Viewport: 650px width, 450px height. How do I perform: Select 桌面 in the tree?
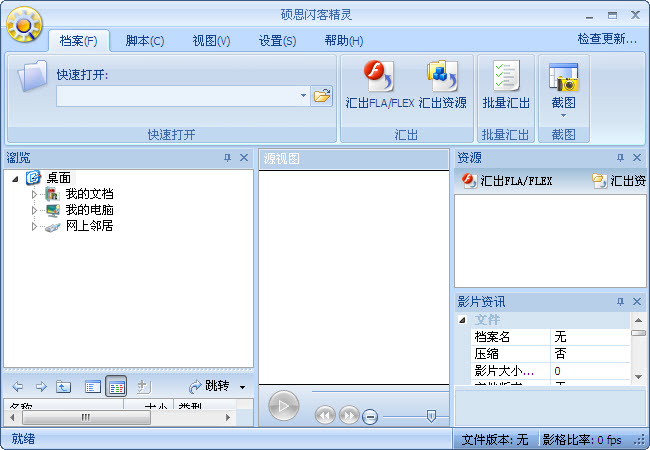coord(58,178)
